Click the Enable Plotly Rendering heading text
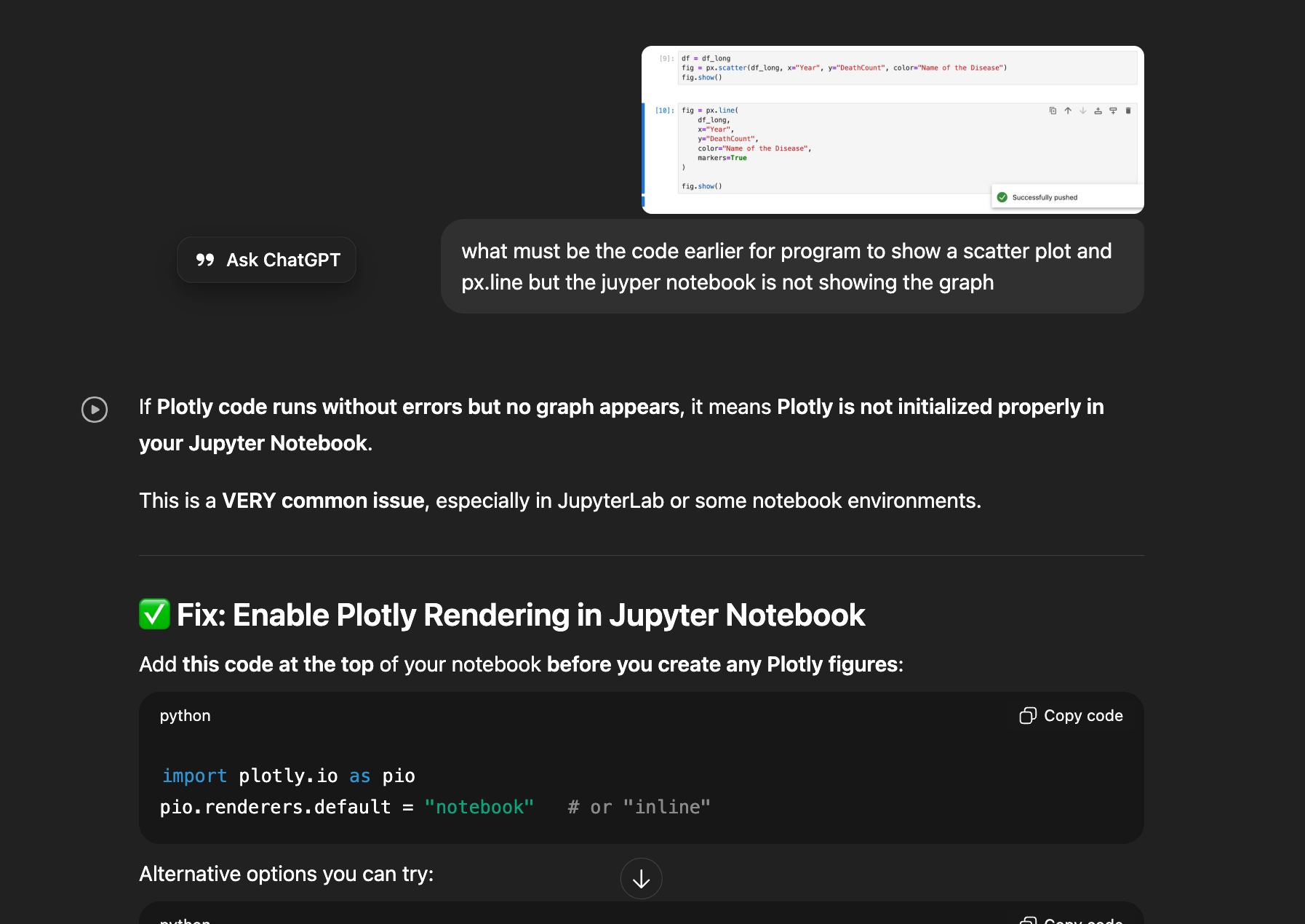 [521, 615]
